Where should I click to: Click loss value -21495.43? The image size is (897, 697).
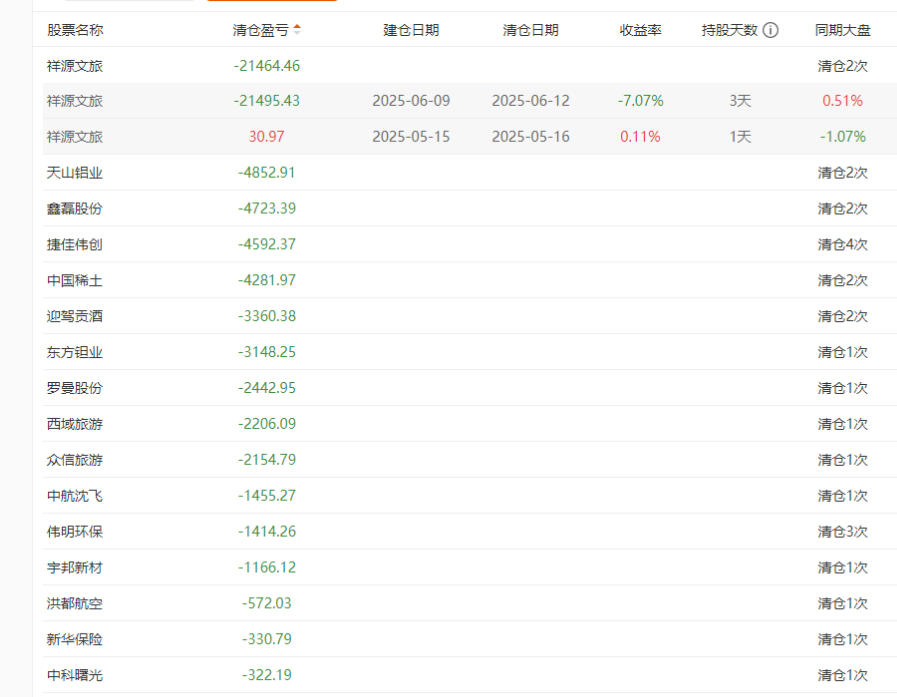click(267, 101)
